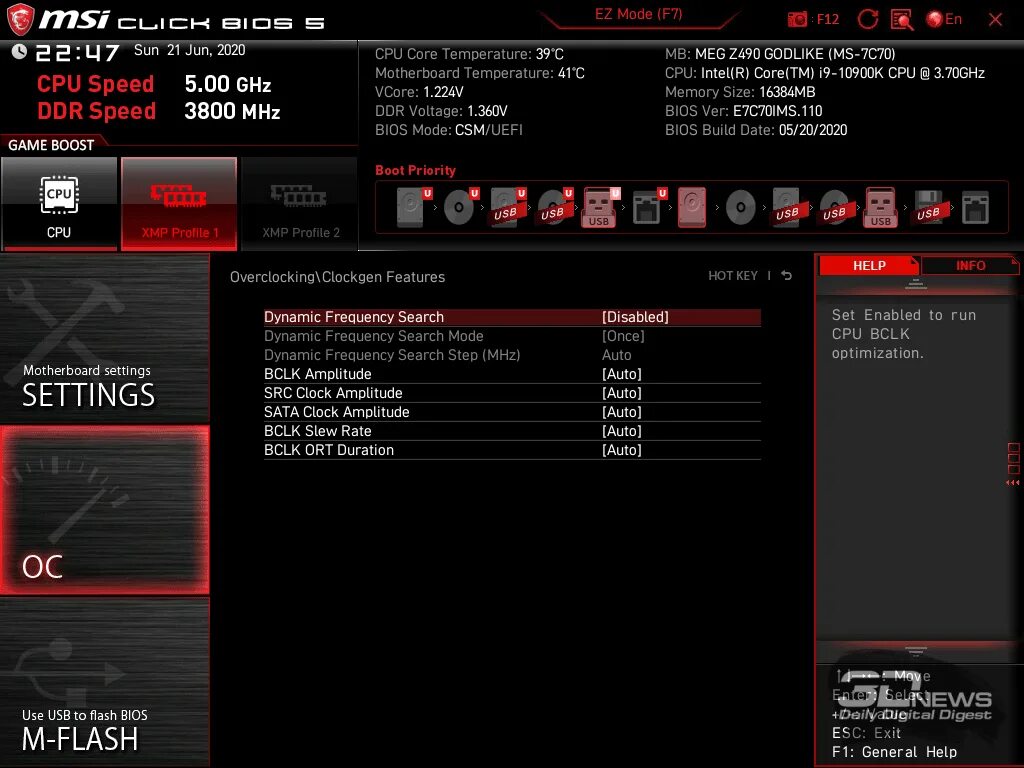Open the BIOS search magnifier icon
The width and height of the screenshot is (1024, 768).
click(902, 20)
